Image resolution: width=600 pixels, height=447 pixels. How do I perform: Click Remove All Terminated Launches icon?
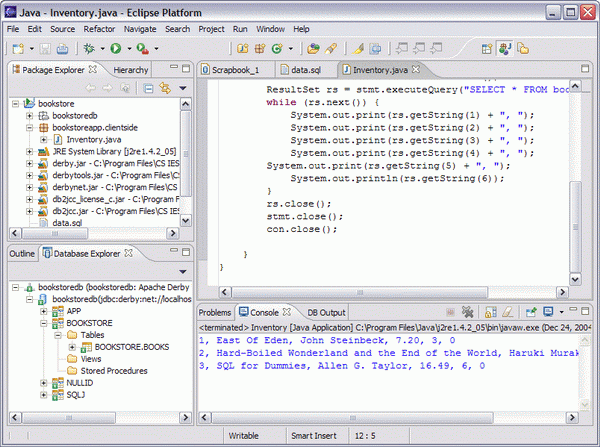[x=468, y=312]
